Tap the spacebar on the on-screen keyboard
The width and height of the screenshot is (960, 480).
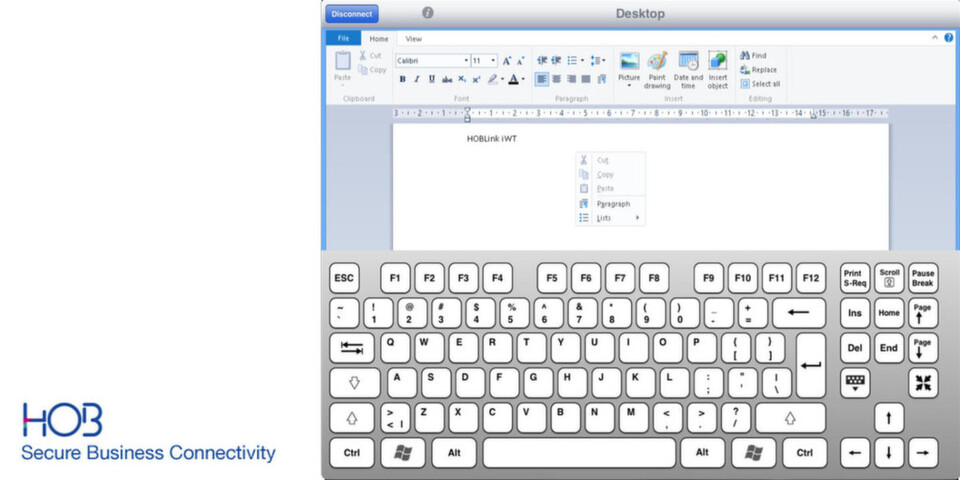click(579, 452)
